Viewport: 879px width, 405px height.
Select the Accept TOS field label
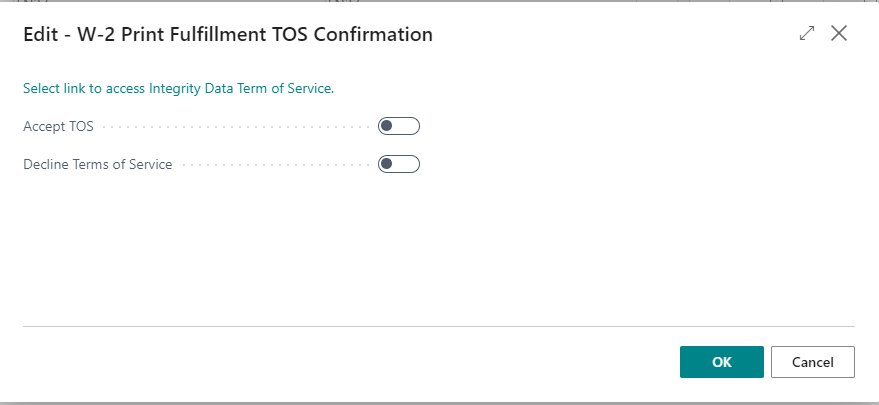tap(58, 127)
